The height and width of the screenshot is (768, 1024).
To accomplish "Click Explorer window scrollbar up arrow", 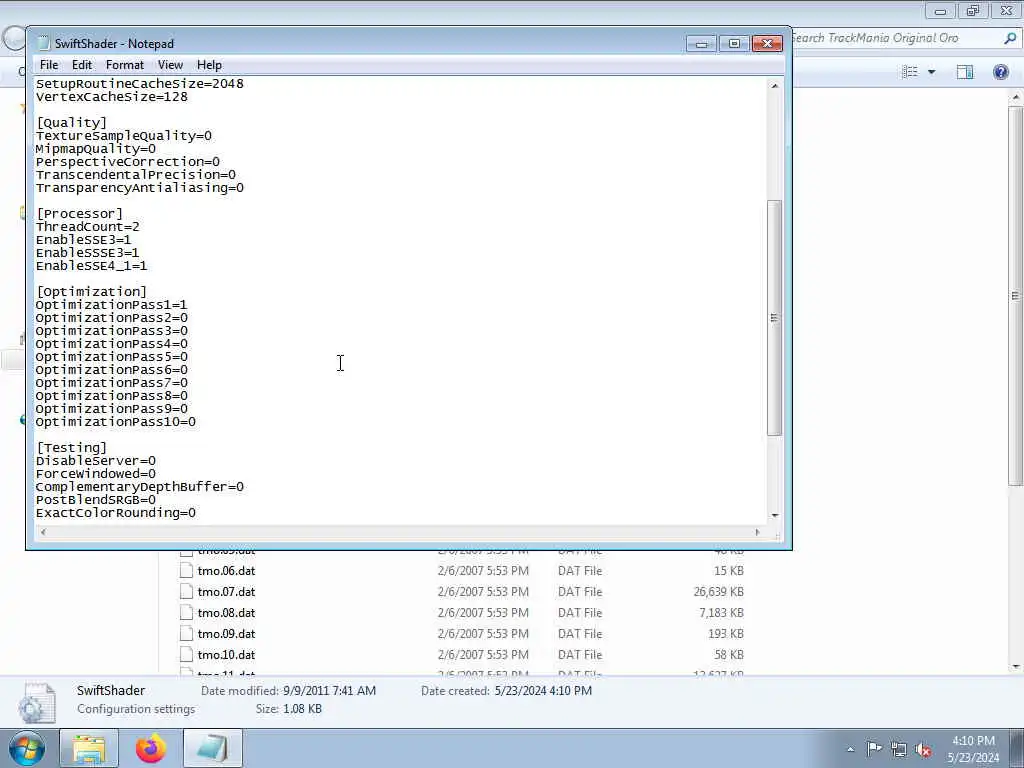I will tap(1016, 97).
